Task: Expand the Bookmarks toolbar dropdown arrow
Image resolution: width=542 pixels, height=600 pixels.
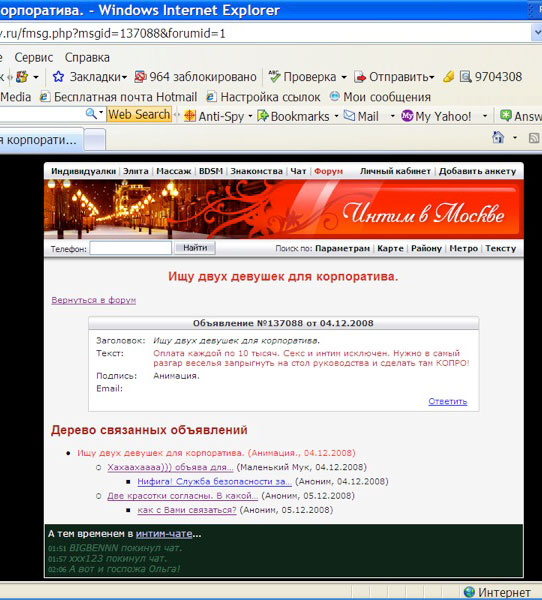Action: (336, 116)
